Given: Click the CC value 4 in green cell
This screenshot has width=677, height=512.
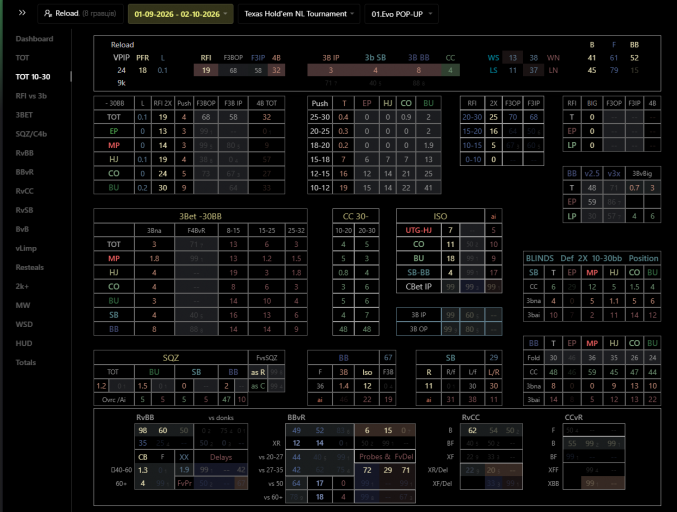Looking at the screenshot, I should coord(450,70).
